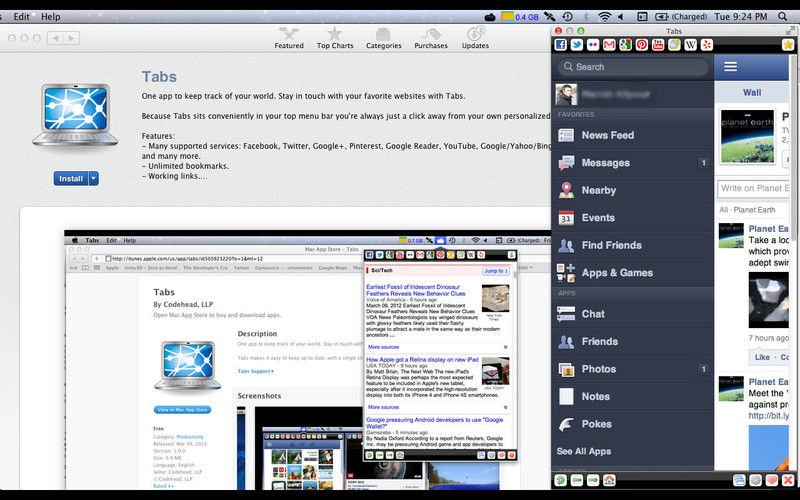Click the green forward arrow in Tabs
Image resolution: width=800 pixels, height=500 pixels.
[x=593, y=480]
